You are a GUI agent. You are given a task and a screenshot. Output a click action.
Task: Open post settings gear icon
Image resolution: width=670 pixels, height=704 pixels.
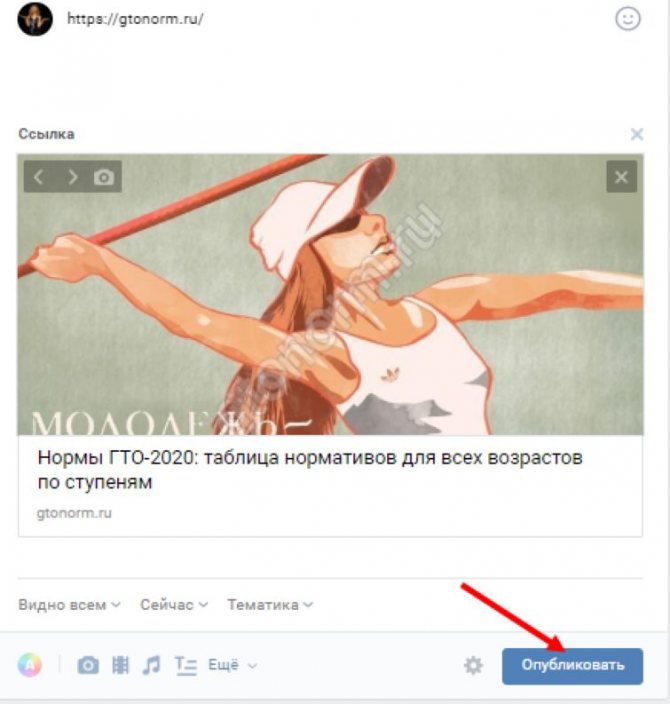click(x=473, y=665)
